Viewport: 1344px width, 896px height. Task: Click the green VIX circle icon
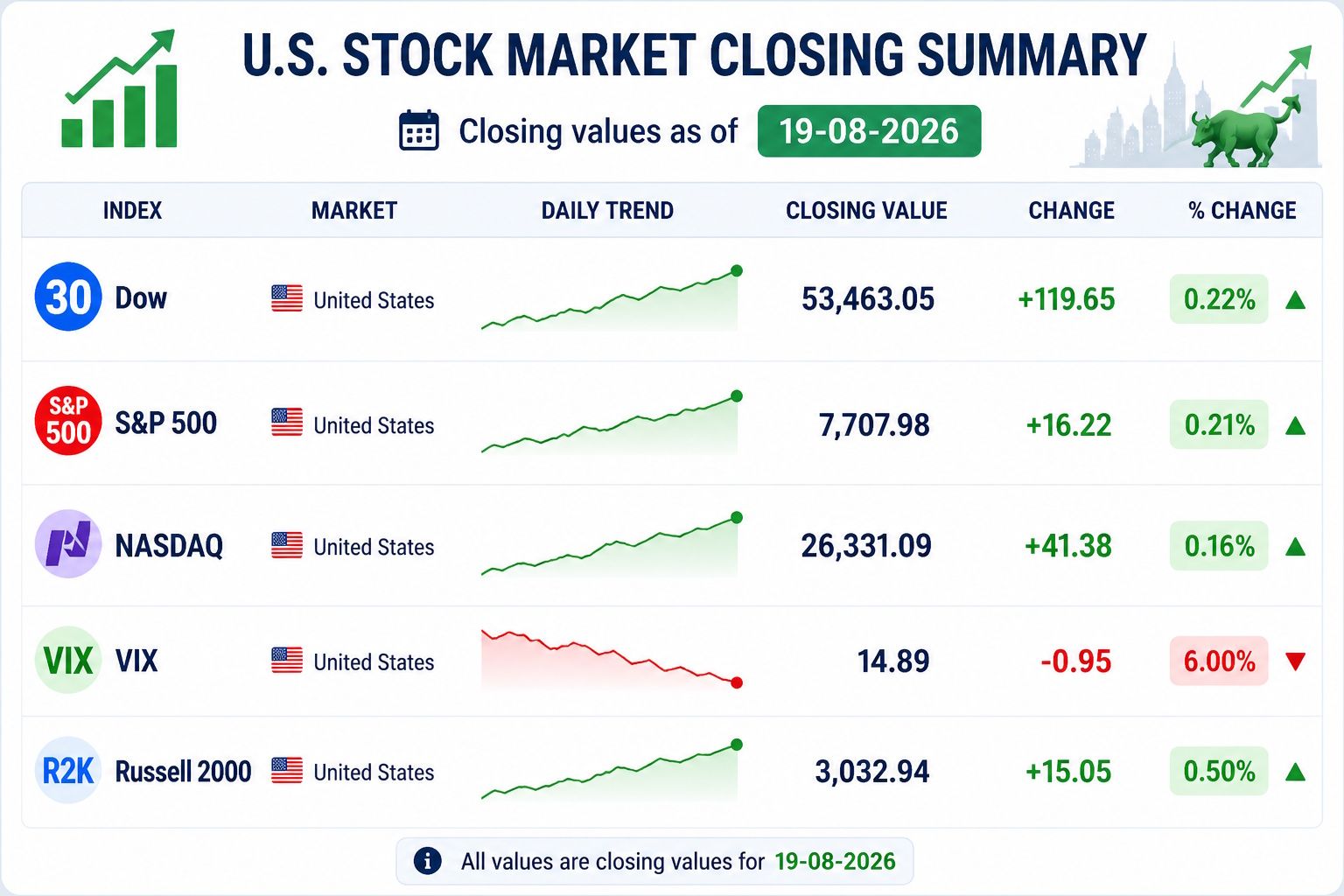68,660
